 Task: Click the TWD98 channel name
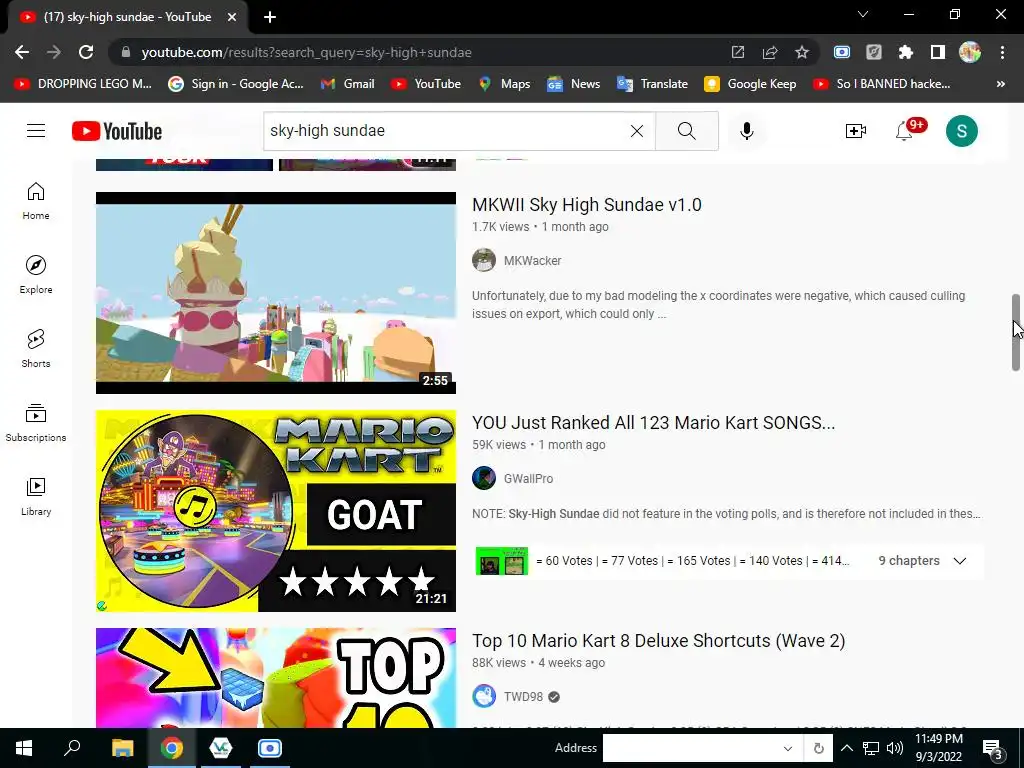522,697
